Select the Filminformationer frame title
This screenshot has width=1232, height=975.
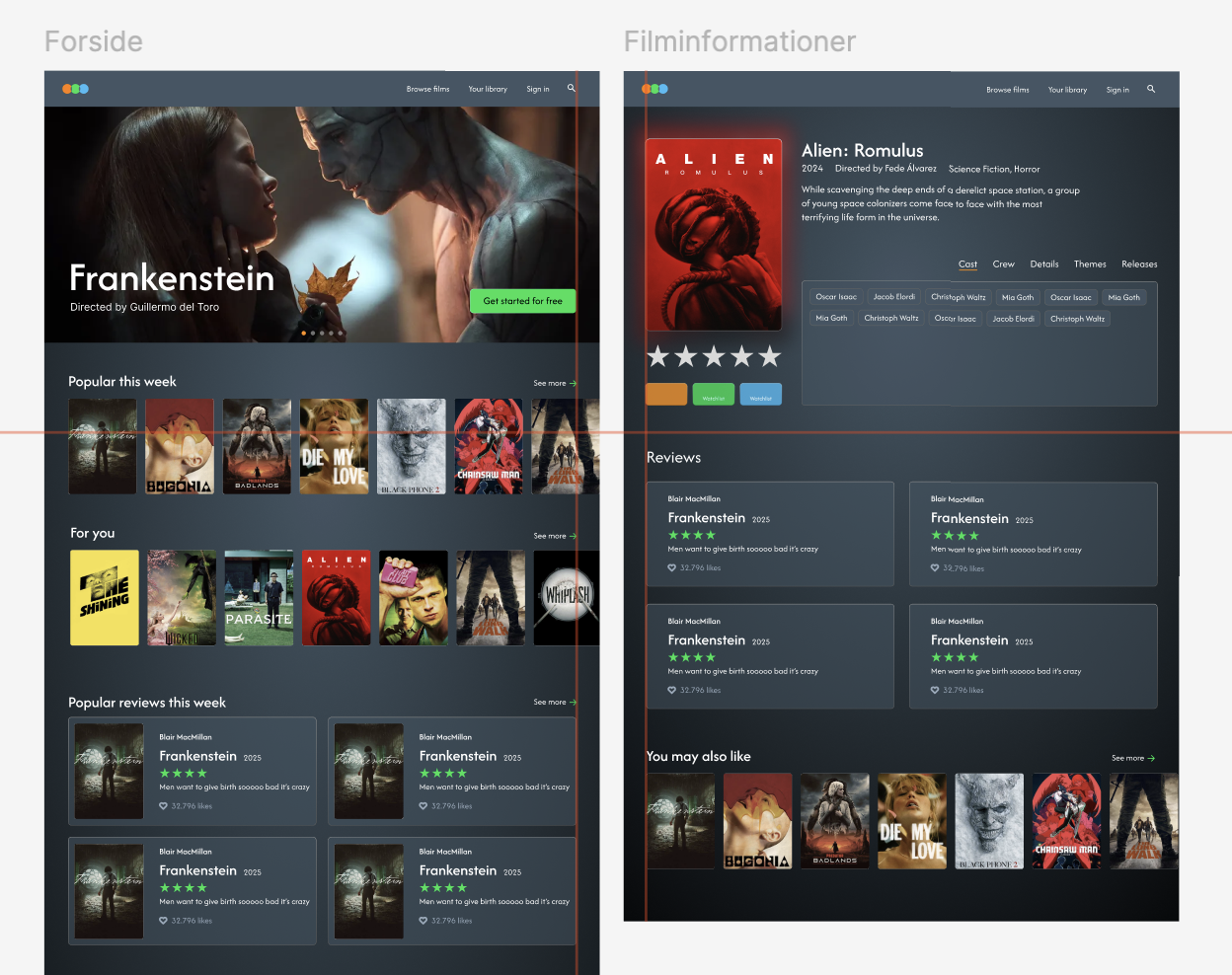(x=739, y=41)
